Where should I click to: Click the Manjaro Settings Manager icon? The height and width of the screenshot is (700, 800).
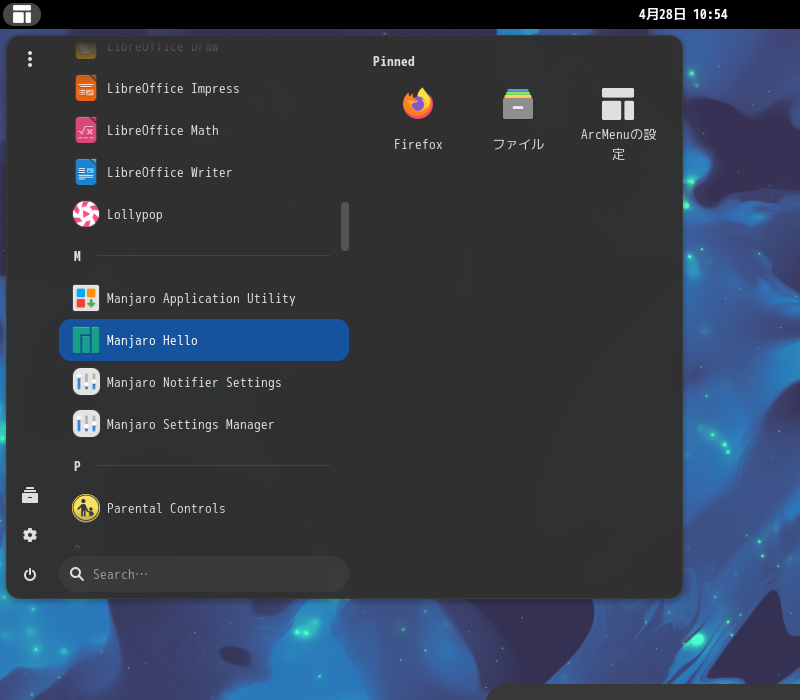[x=86, y=424]
